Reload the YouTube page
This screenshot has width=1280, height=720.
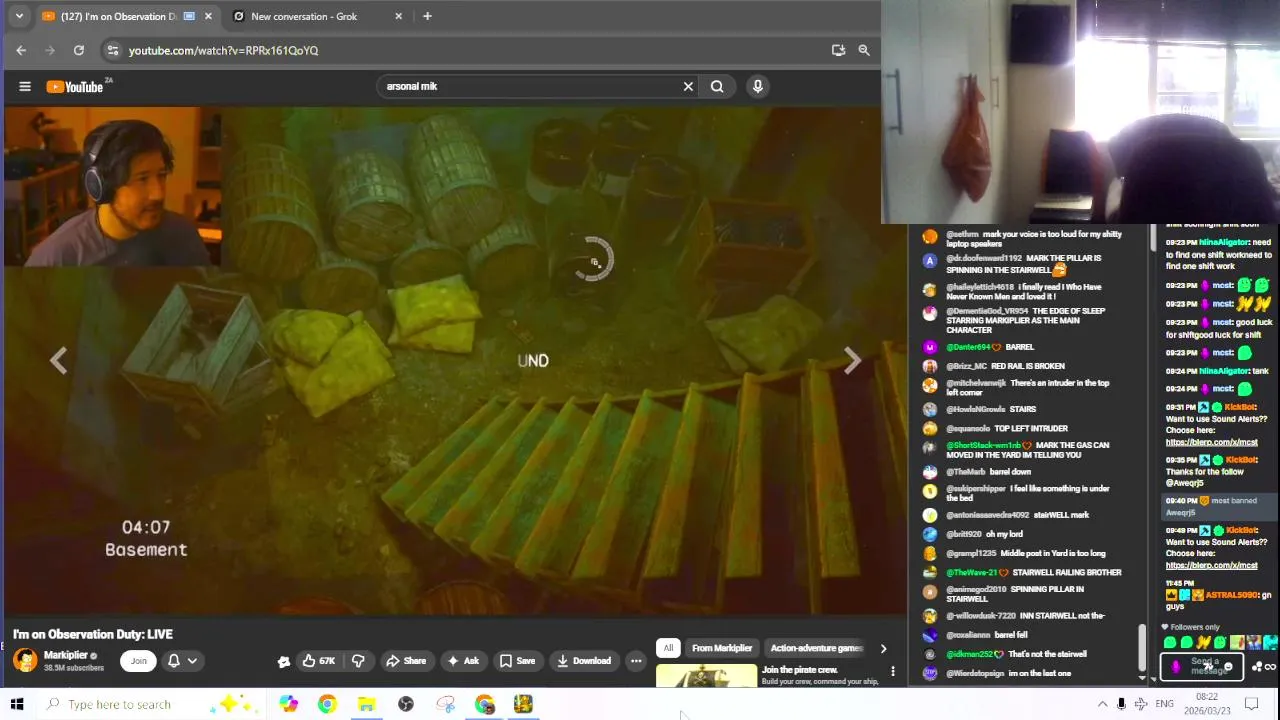[79, 50]
